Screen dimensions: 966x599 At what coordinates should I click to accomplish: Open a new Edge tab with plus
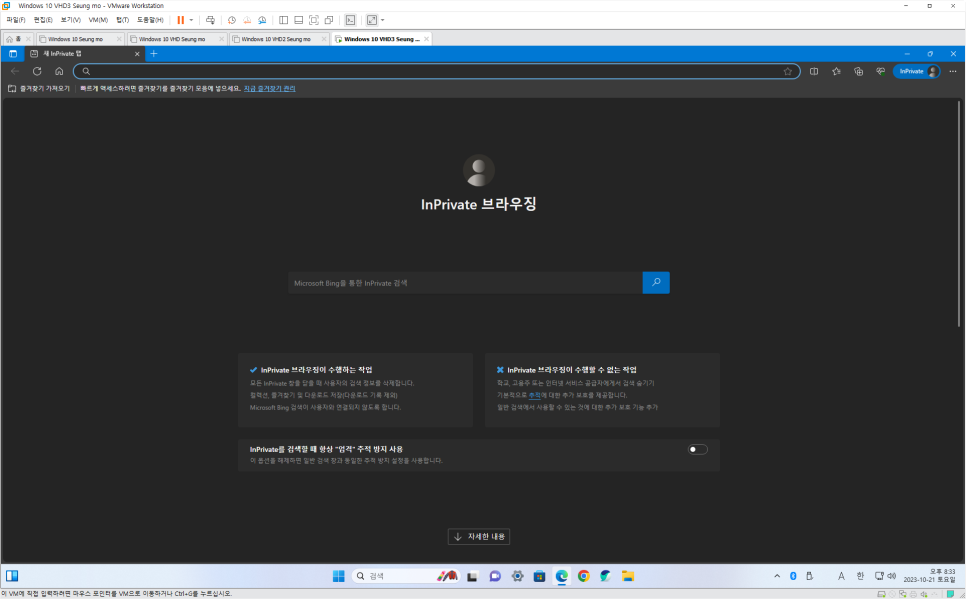click(x=154, y=54)
